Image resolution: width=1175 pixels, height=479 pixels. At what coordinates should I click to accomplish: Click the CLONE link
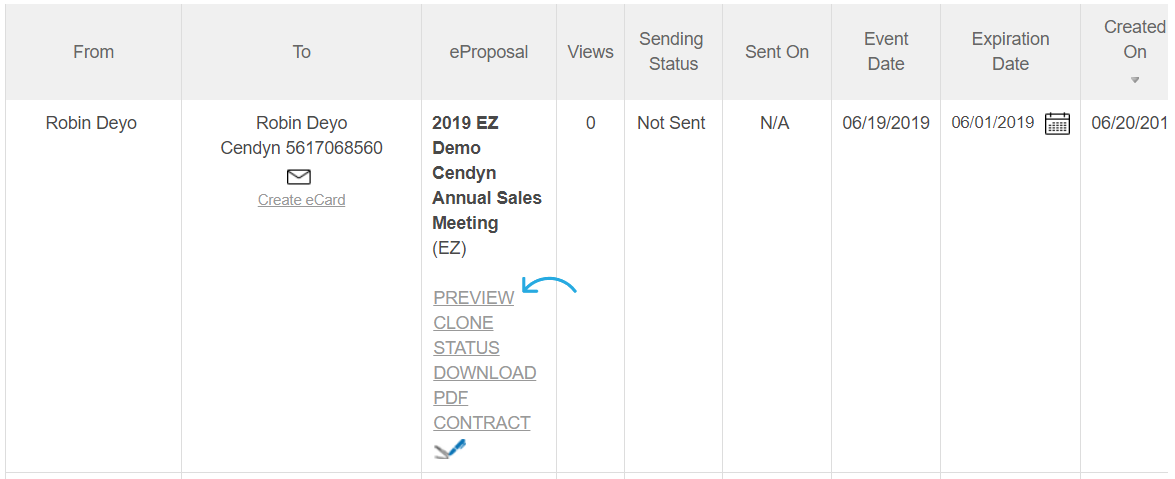tap(463, 323)
